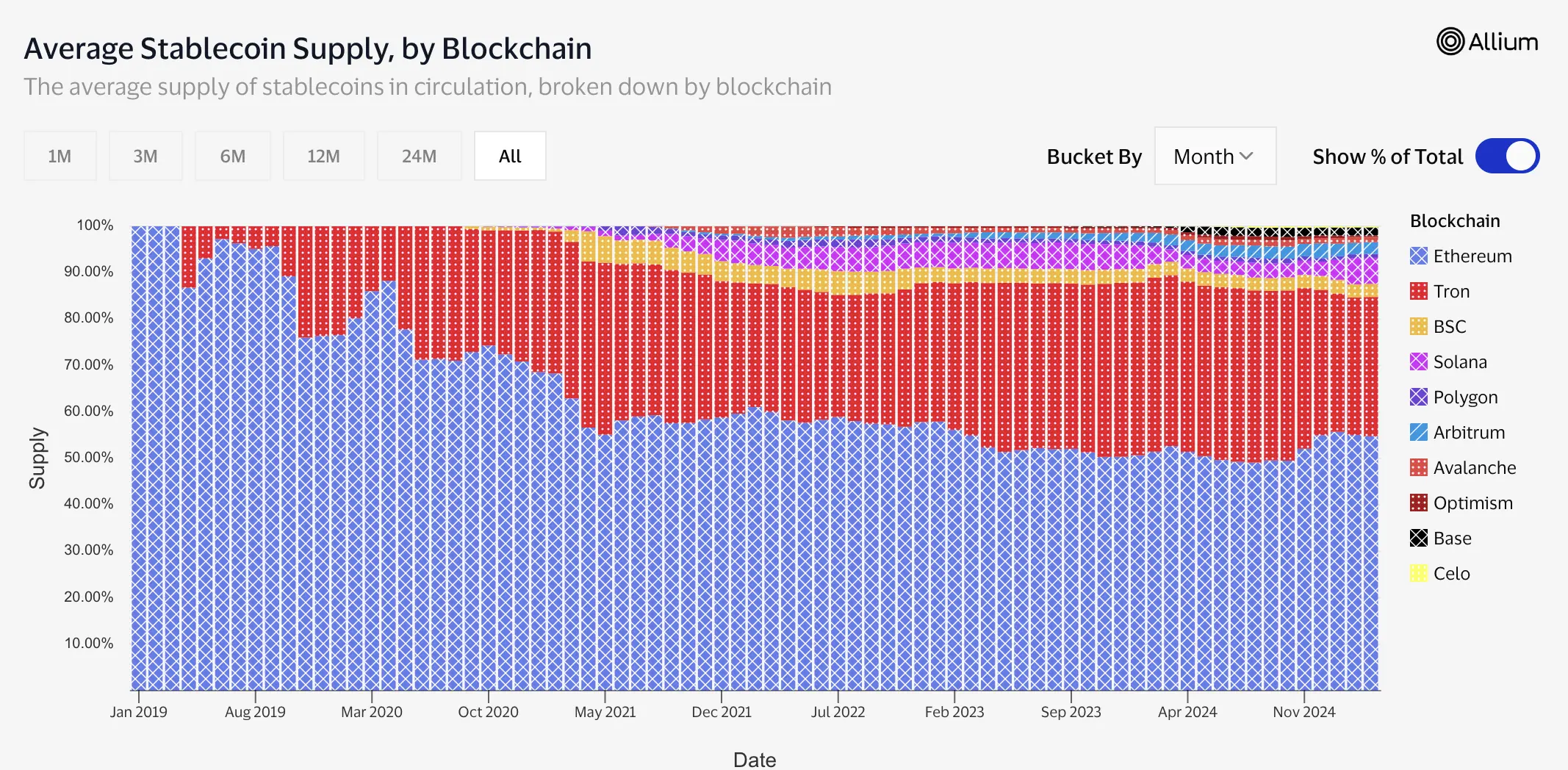Click the Allium logo icon
This screenshot has height=770, width=1568.
point(1450,42)
